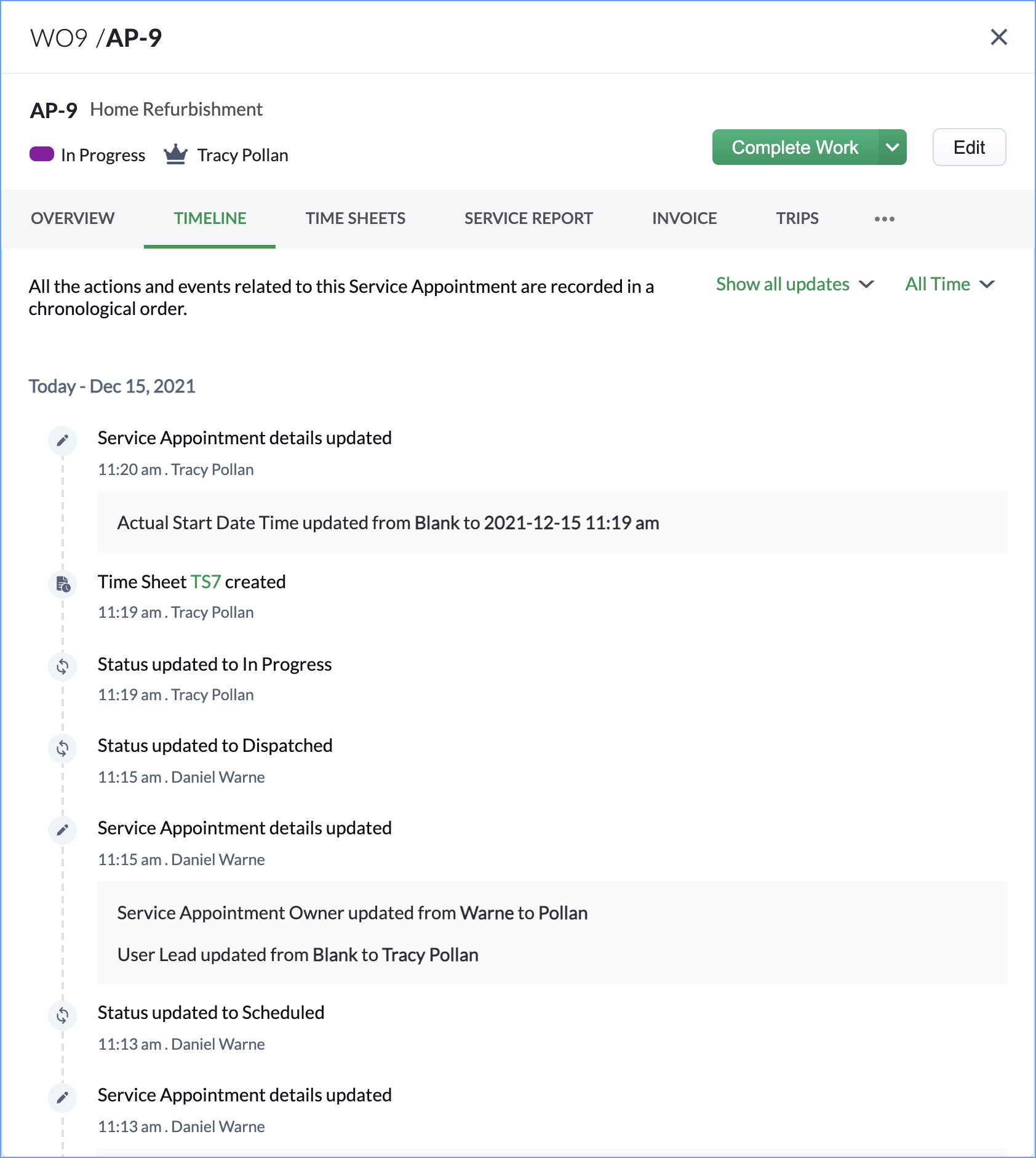Viewport: 1036px width, 1158px height.
Task: Click sync icon for In Progress status
Action: 63,666
